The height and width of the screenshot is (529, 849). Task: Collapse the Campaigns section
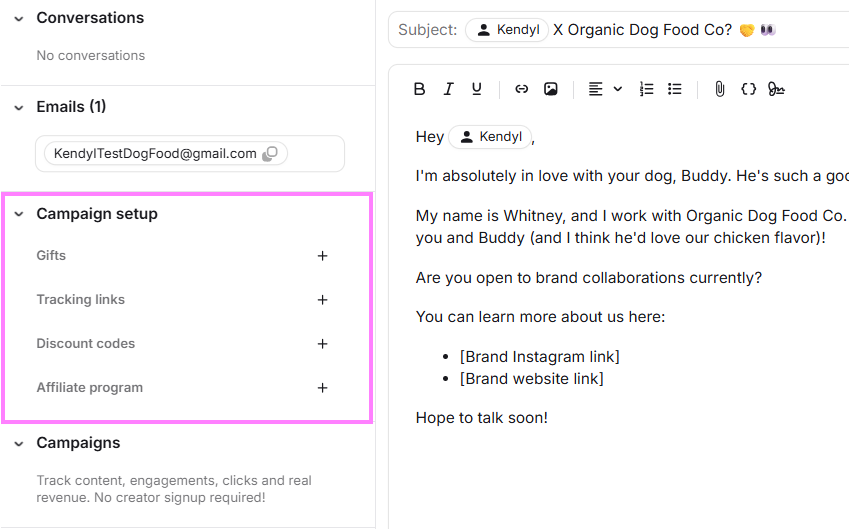[19, 444]
